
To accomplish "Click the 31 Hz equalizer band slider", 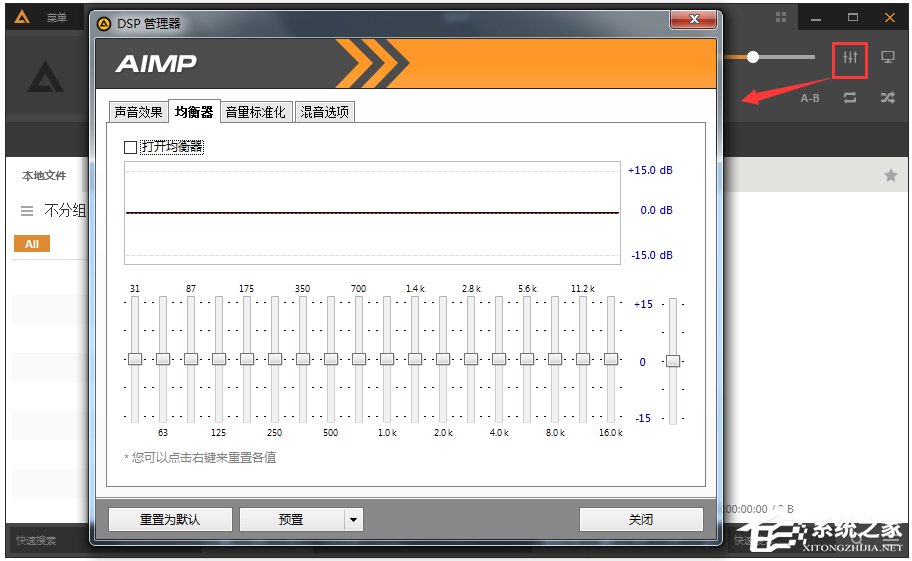I will coord(135,358).
